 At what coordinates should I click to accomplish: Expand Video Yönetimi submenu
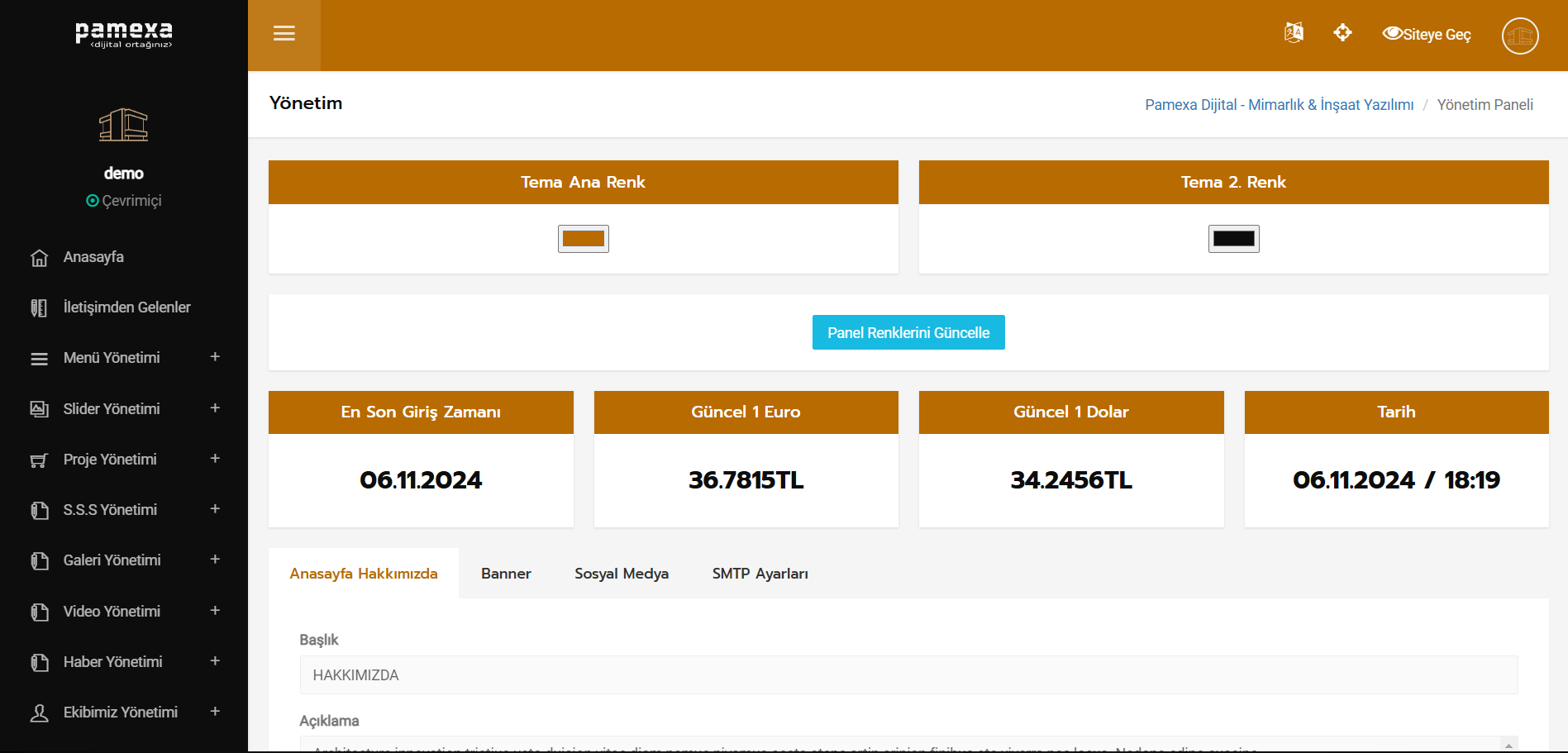[215, 611]
